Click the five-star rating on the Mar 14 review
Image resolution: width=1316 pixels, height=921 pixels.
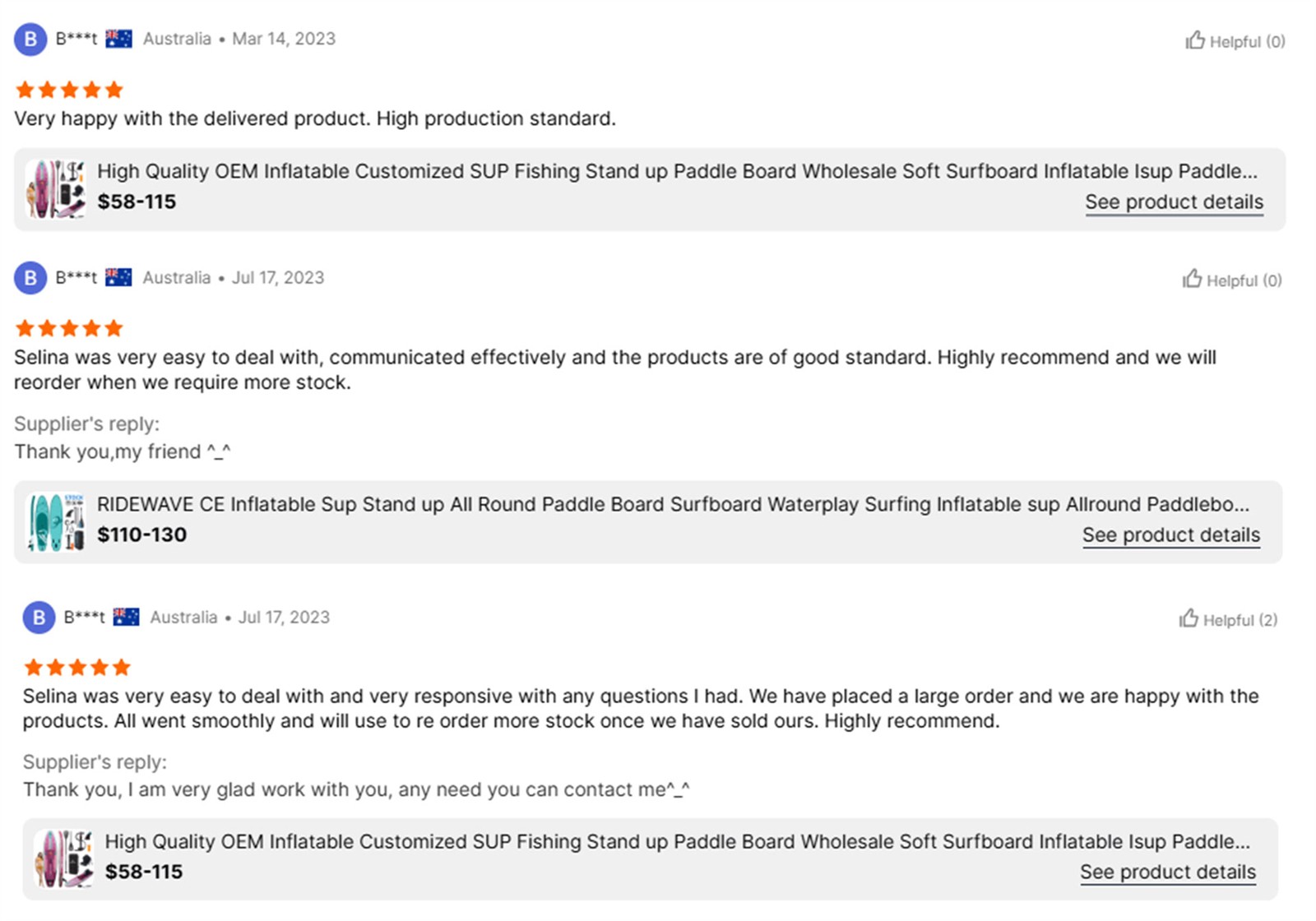click(69, 90)
